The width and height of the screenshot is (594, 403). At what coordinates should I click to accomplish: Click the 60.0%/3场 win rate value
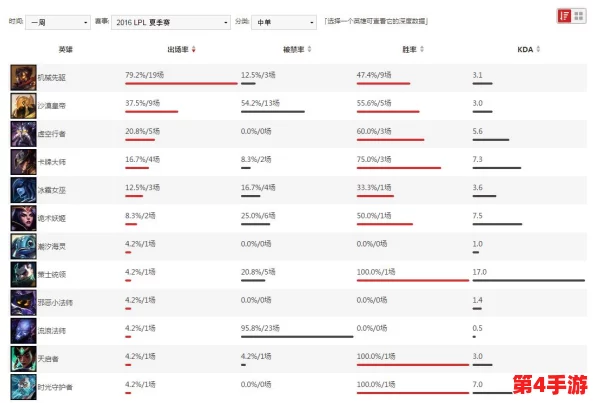(374, 131)
